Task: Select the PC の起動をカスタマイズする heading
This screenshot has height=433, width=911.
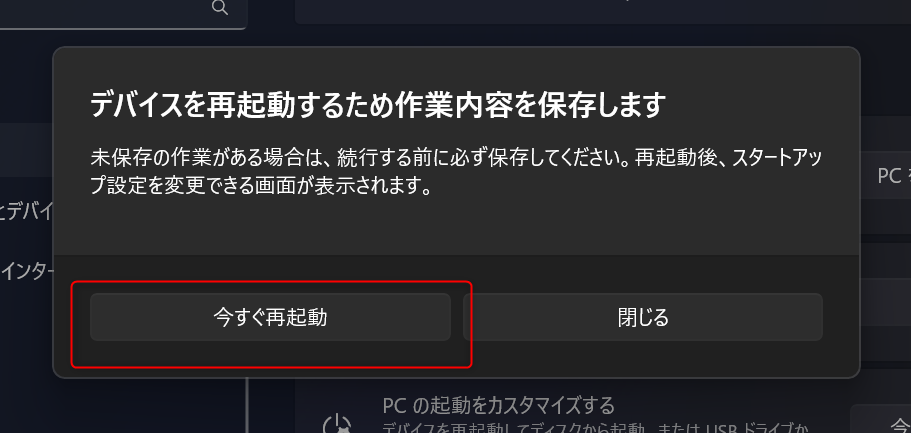Action: pyautogui.click(x=498, y=405)
